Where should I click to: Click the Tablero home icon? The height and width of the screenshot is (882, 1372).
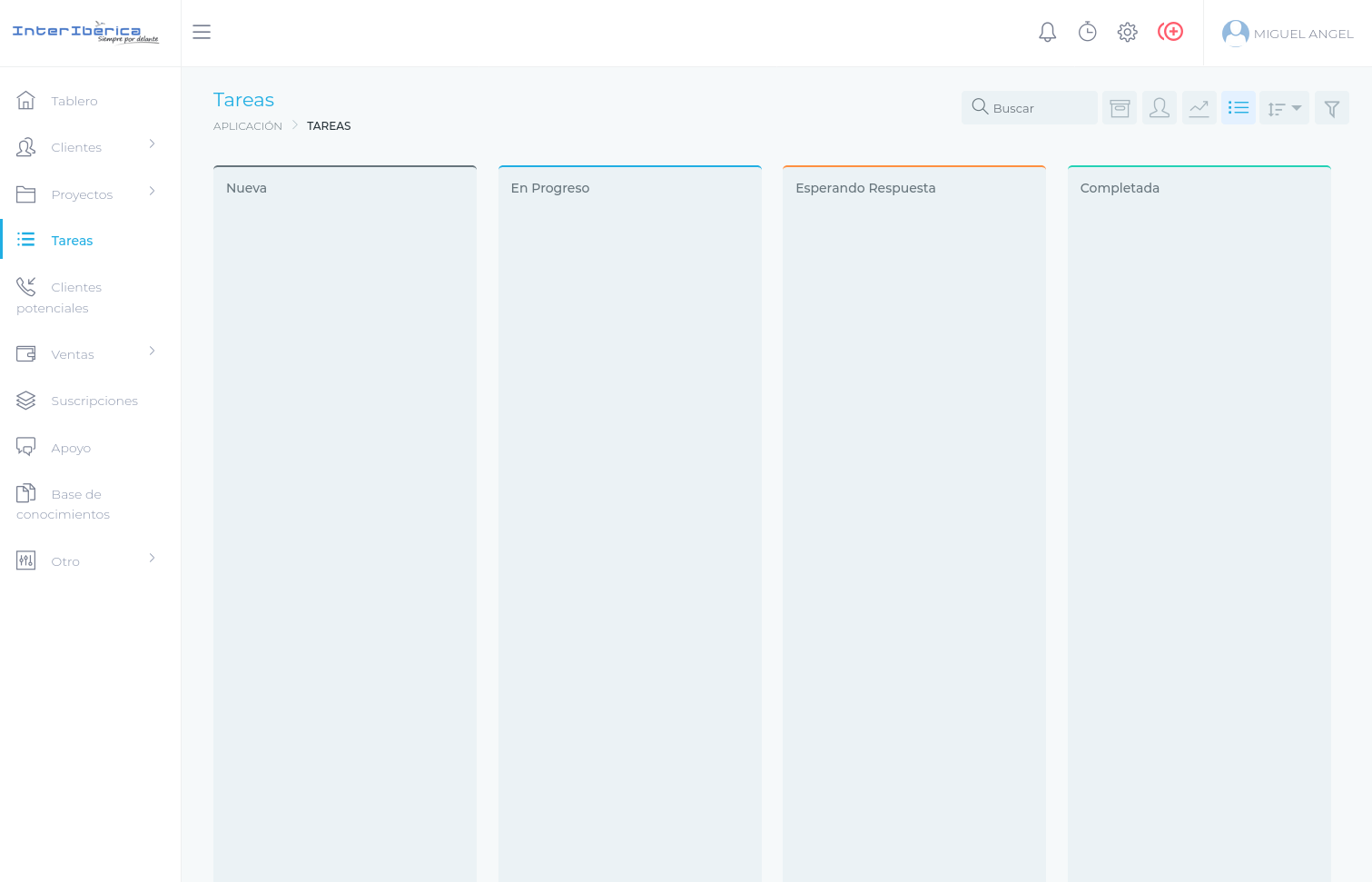[26, 100]
